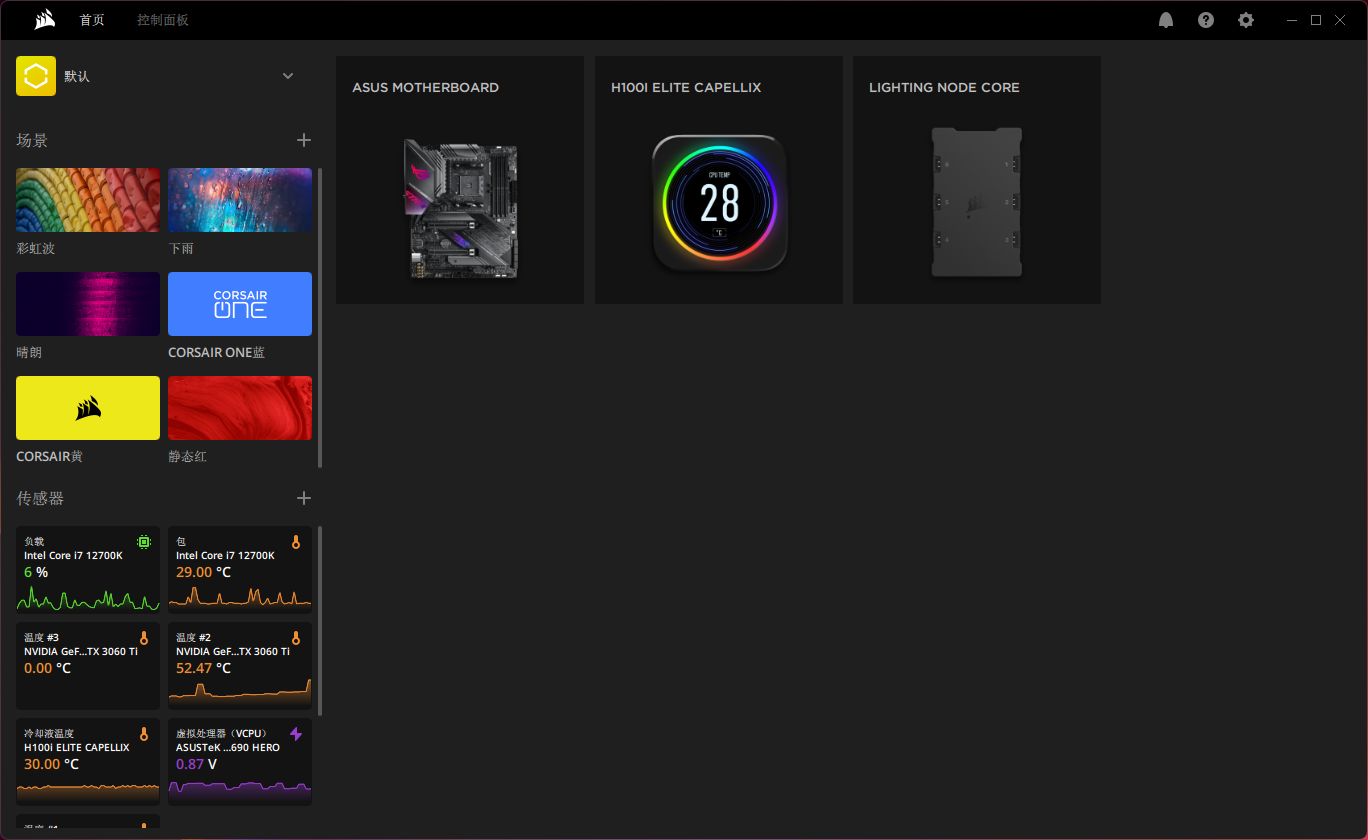Open iCUE settings gear

point(1246,20)
